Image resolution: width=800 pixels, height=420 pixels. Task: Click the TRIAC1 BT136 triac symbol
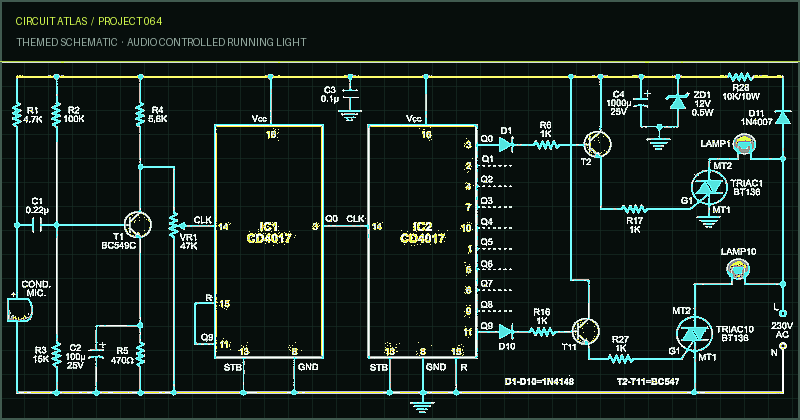click(708, 188)
